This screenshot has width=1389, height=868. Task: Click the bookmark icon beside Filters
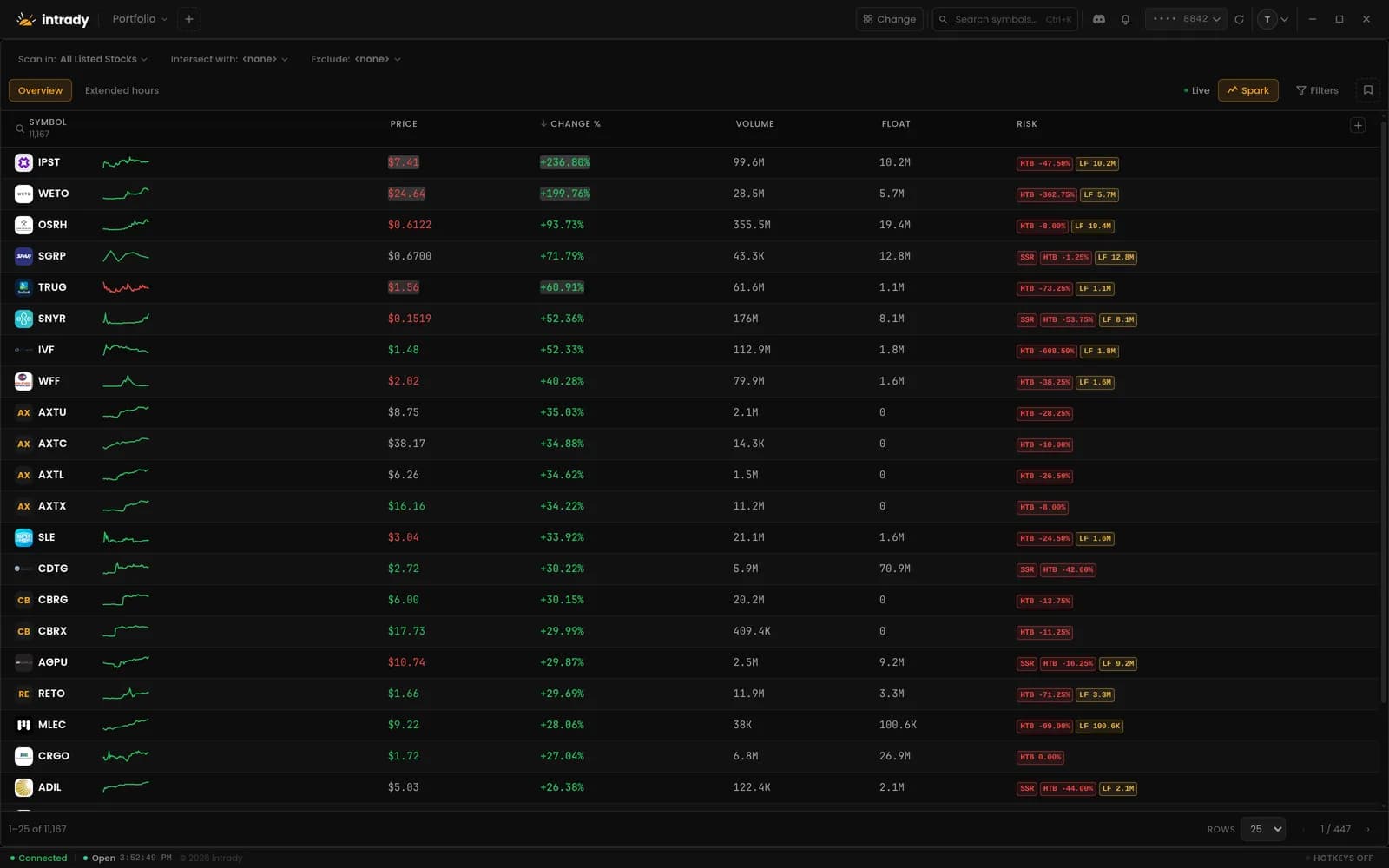tap(1368, 90)
